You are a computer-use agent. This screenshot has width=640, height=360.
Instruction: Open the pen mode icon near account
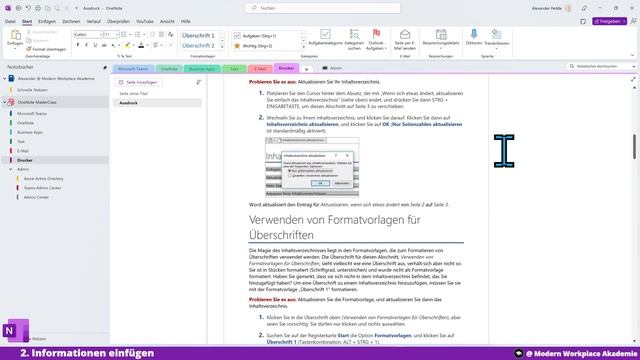[x=584, y=8]
